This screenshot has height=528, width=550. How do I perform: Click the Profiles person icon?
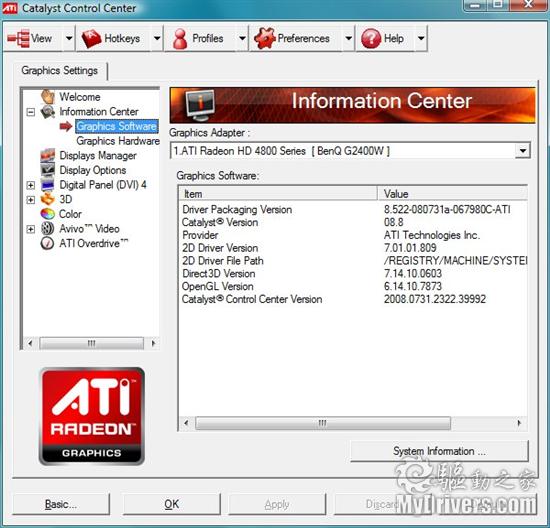180,39
